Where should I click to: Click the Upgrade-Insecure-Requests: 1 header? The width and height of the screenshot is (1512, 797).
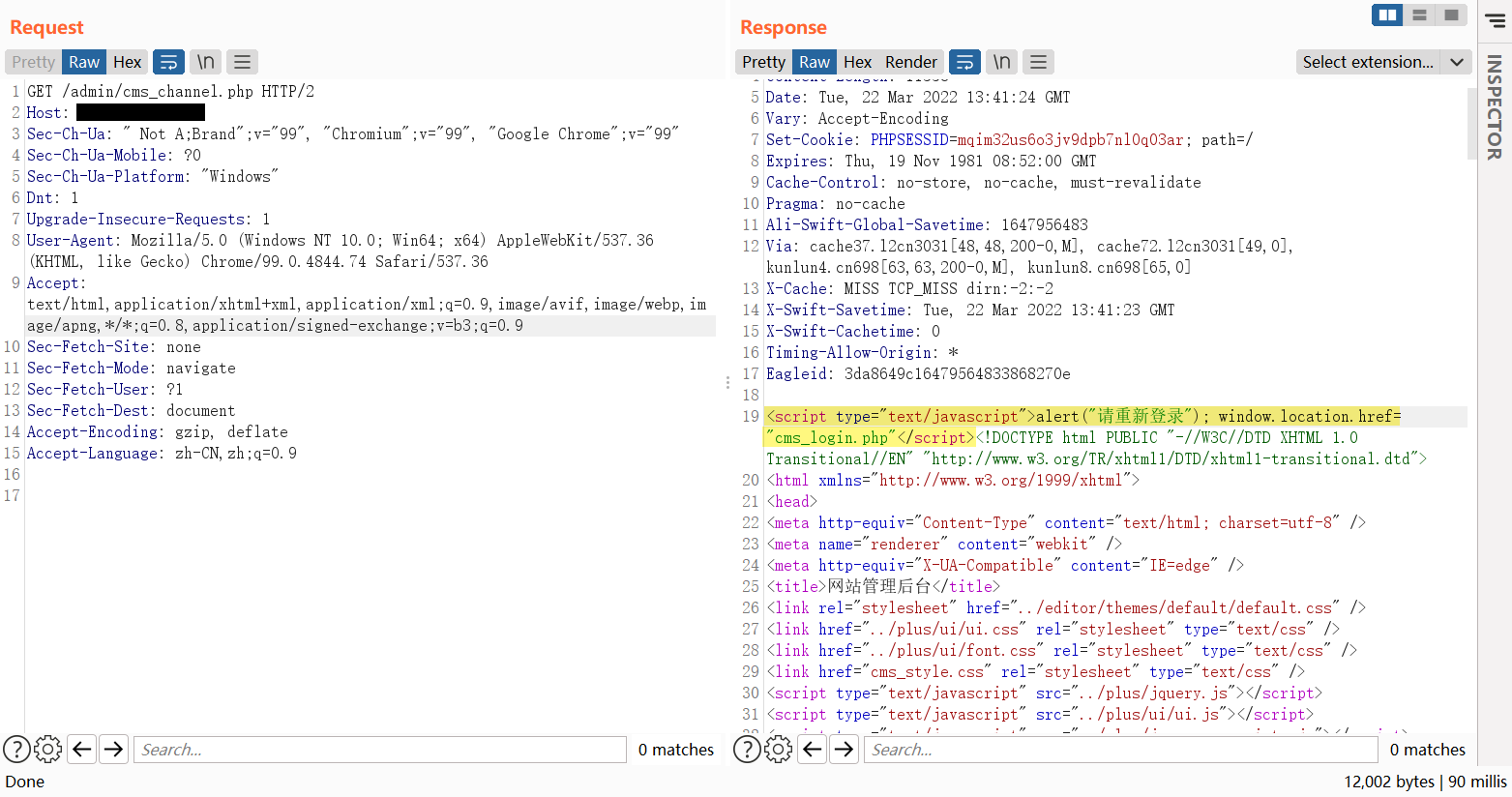click(x=148, y=220)
